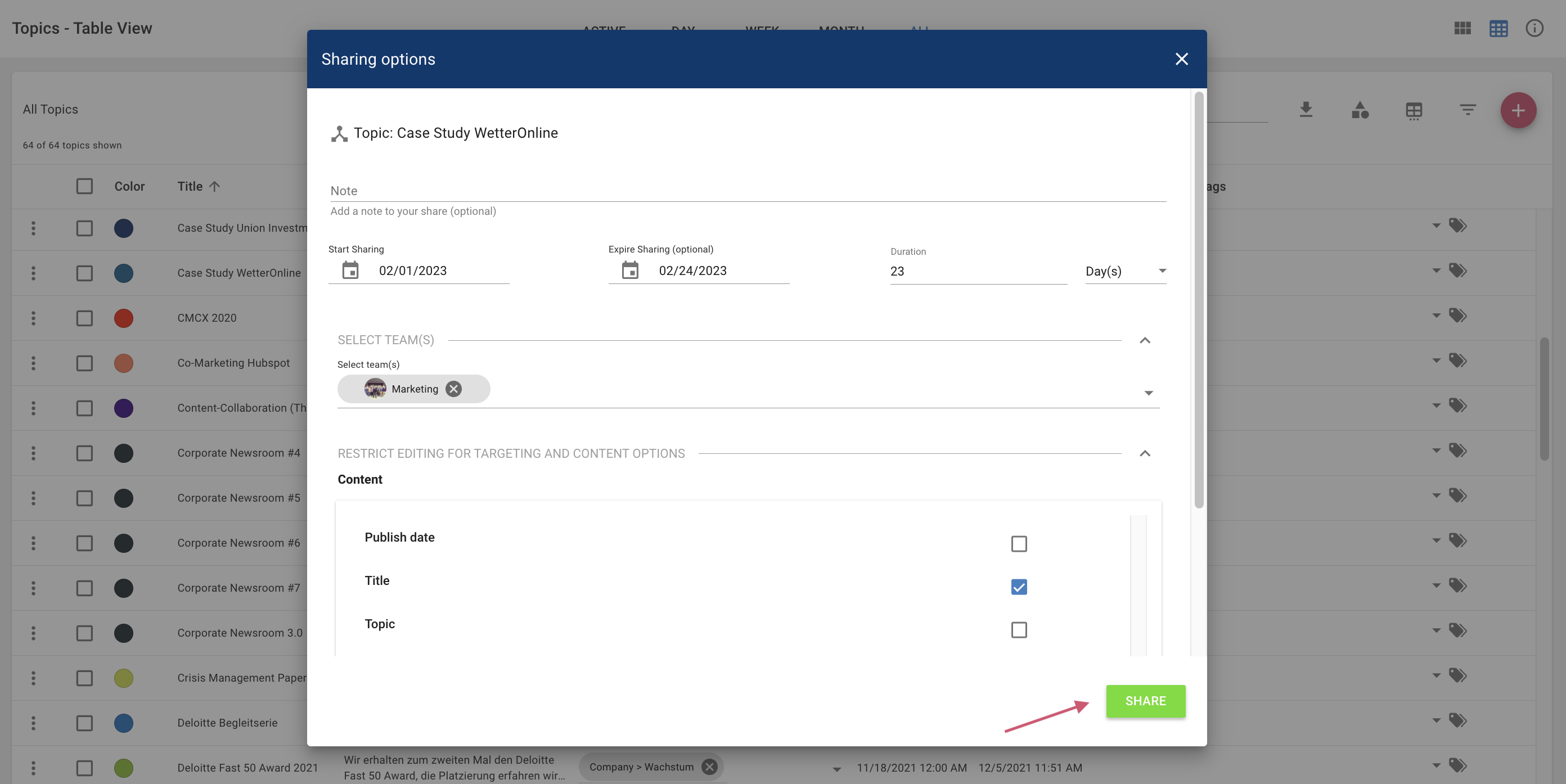Image resolution: width=1566 pixels, height=784 pixels.
Task: Open tags dropdown on CMCX 2020 row
Action: (1436, 316)
